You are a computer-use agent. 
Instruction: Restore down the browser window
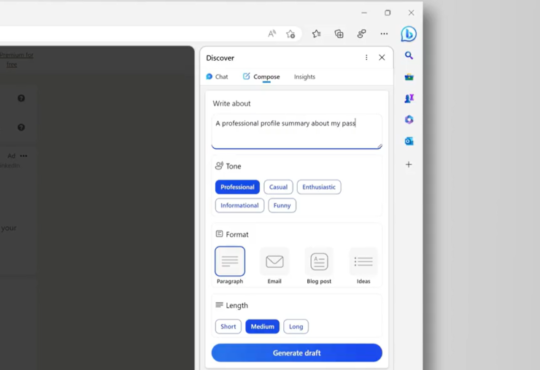pyautogui.click(x=387, y=13)
